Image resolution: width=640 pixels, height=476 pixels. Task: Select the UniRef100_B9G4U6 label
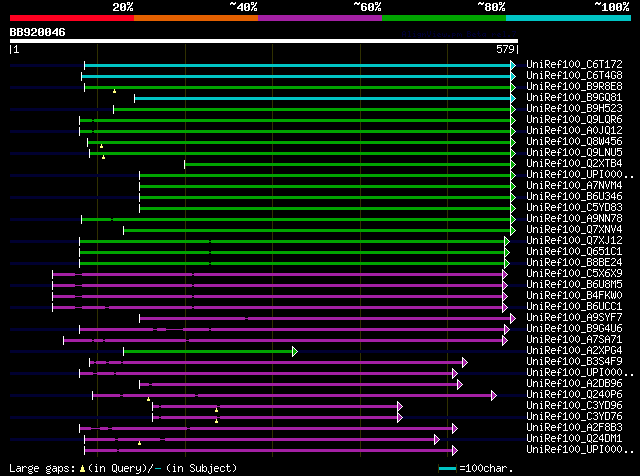point(574,329)
